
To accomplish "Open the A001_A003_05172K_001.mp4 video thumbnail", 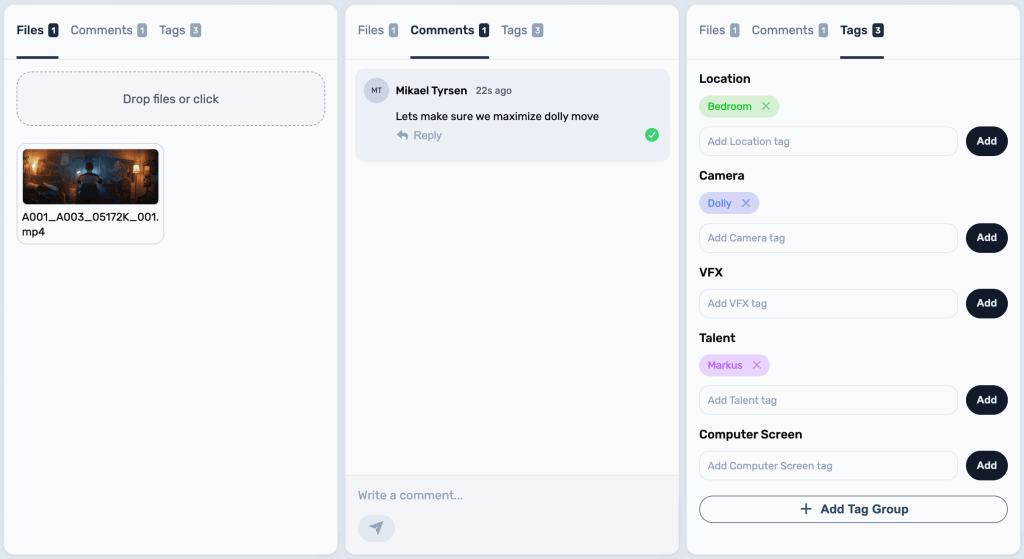I will click(x=90, y=177).
